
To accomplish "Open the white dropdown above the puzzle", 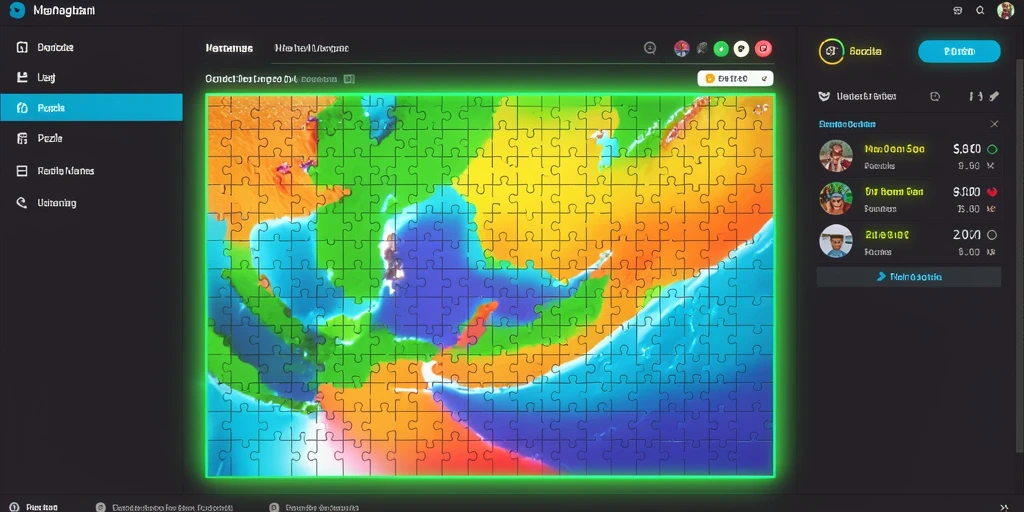I will 735,78.
